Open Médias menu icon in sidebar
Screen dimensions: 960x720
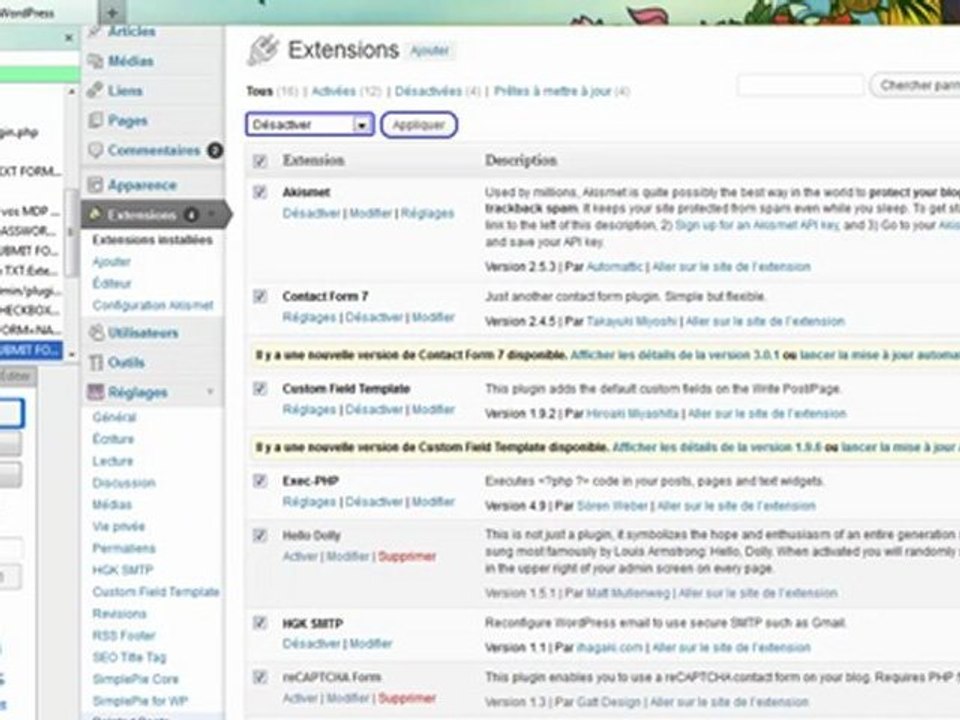click(x=95, y=61)
